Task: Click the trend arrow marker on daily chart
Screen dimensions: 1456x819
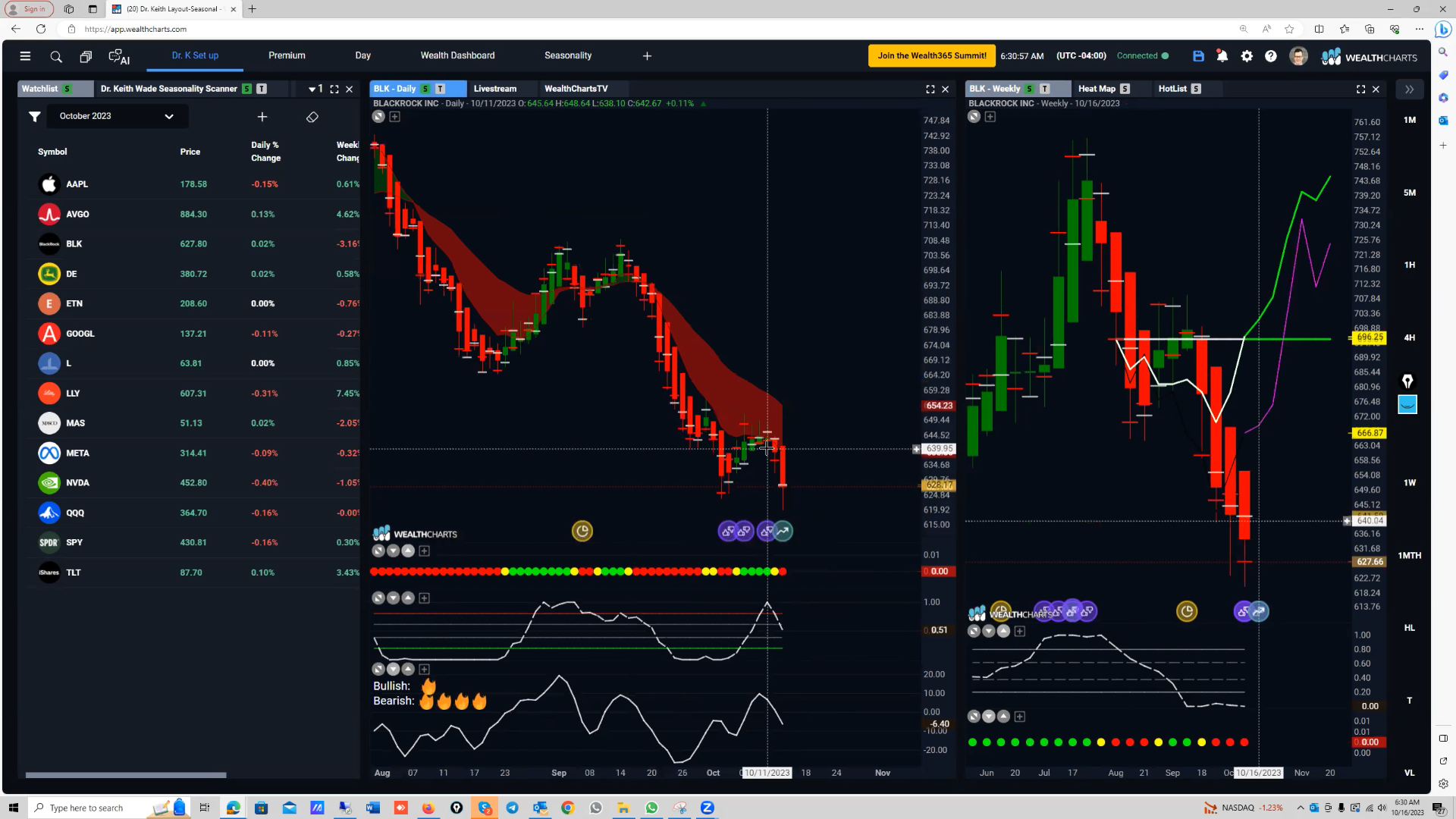Action: [783, 532]
